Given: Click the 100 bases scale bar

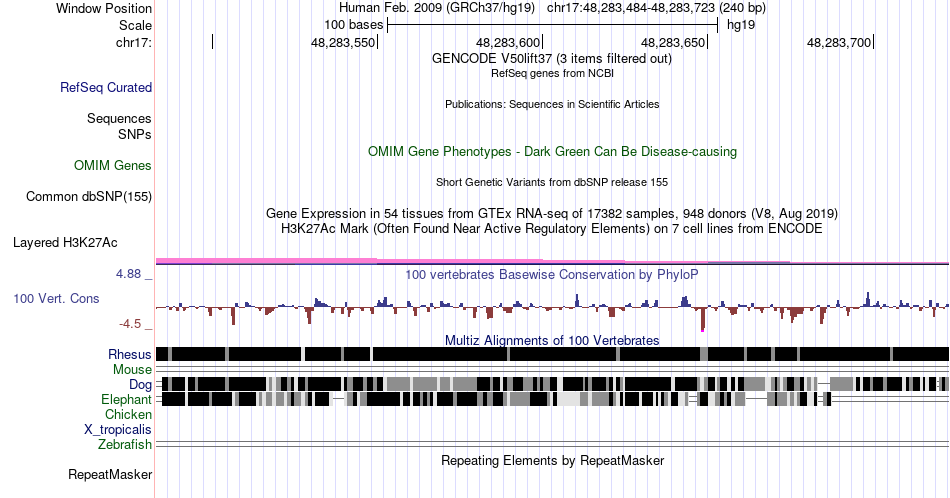Looking at the screenshot, I should coord(553,25).
